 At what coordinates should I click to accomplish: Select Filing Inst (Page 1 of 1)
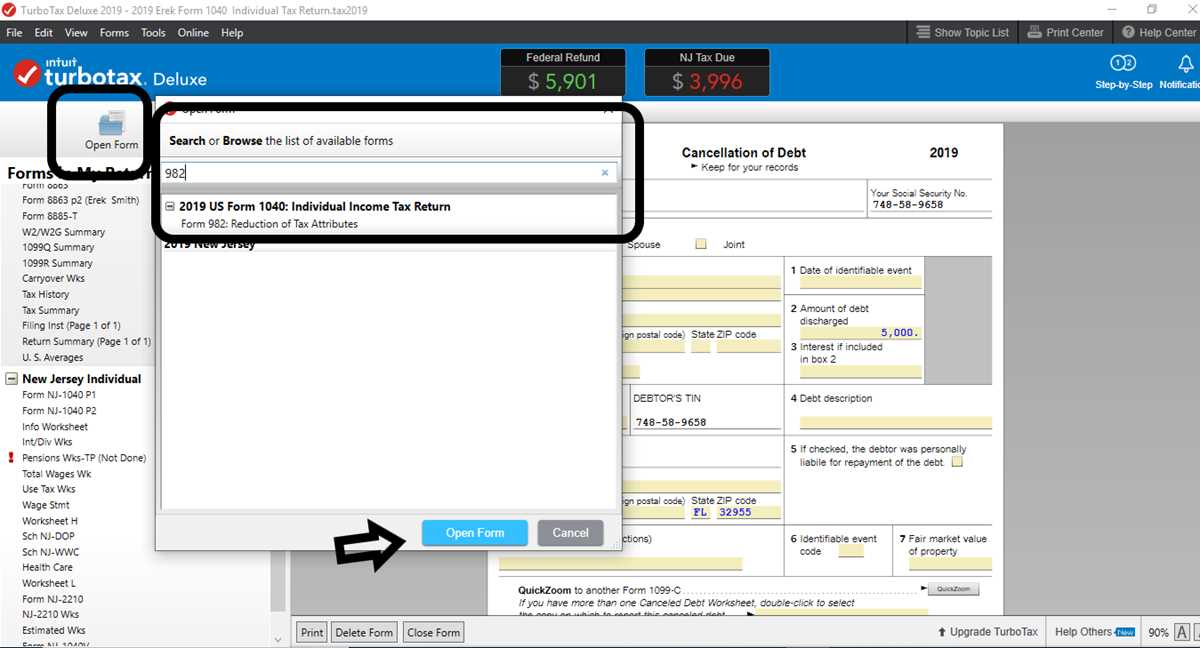[x=71, y=326]
